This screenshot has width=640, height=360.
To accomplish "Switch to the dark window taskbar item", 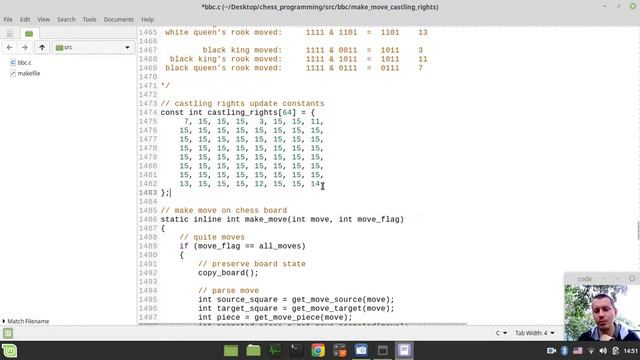I will click(x=383, y=351).
